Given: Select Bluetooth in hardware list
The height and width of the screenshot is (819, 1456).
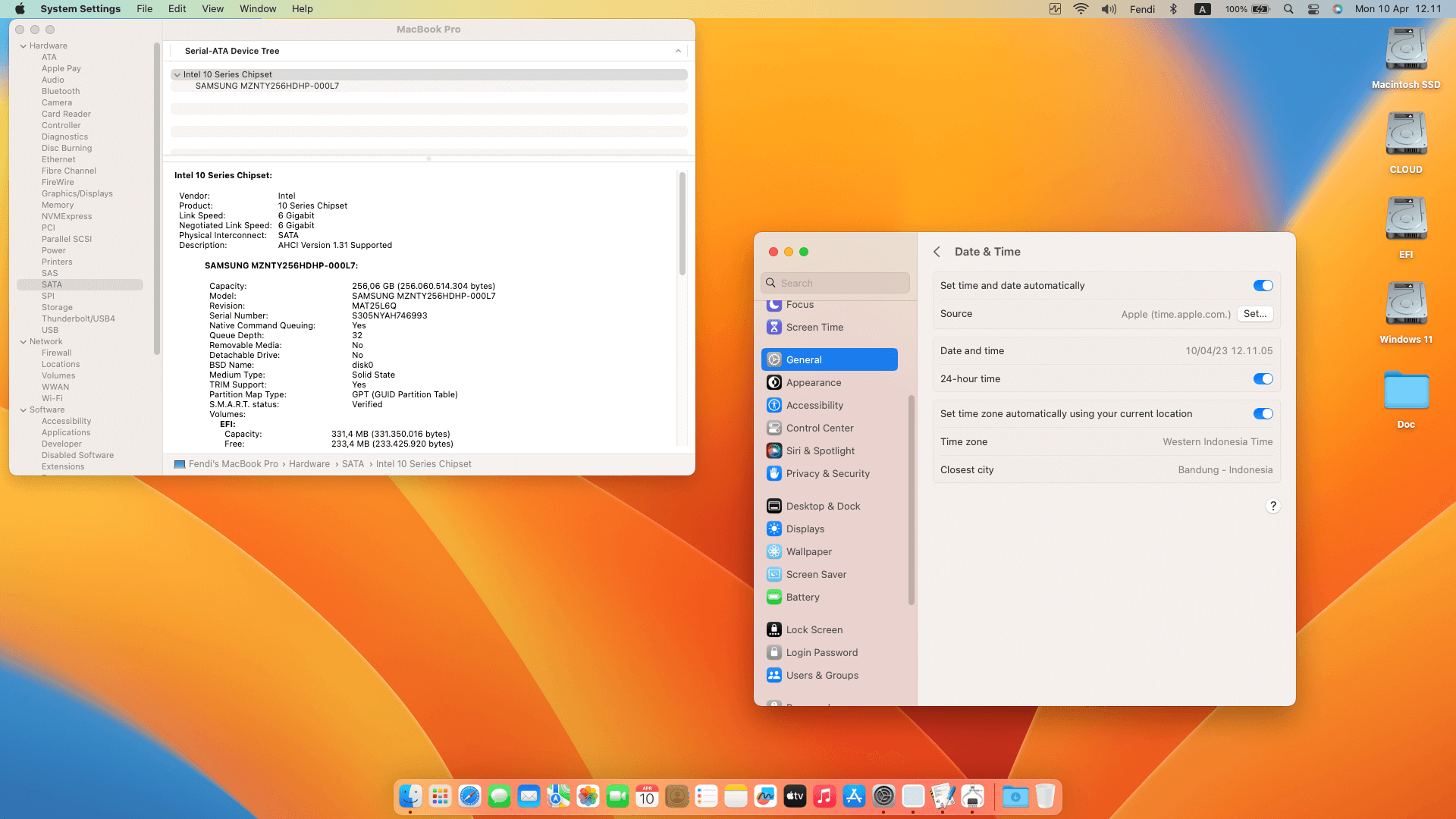Looking at the screenshot, I should point(61,92).
